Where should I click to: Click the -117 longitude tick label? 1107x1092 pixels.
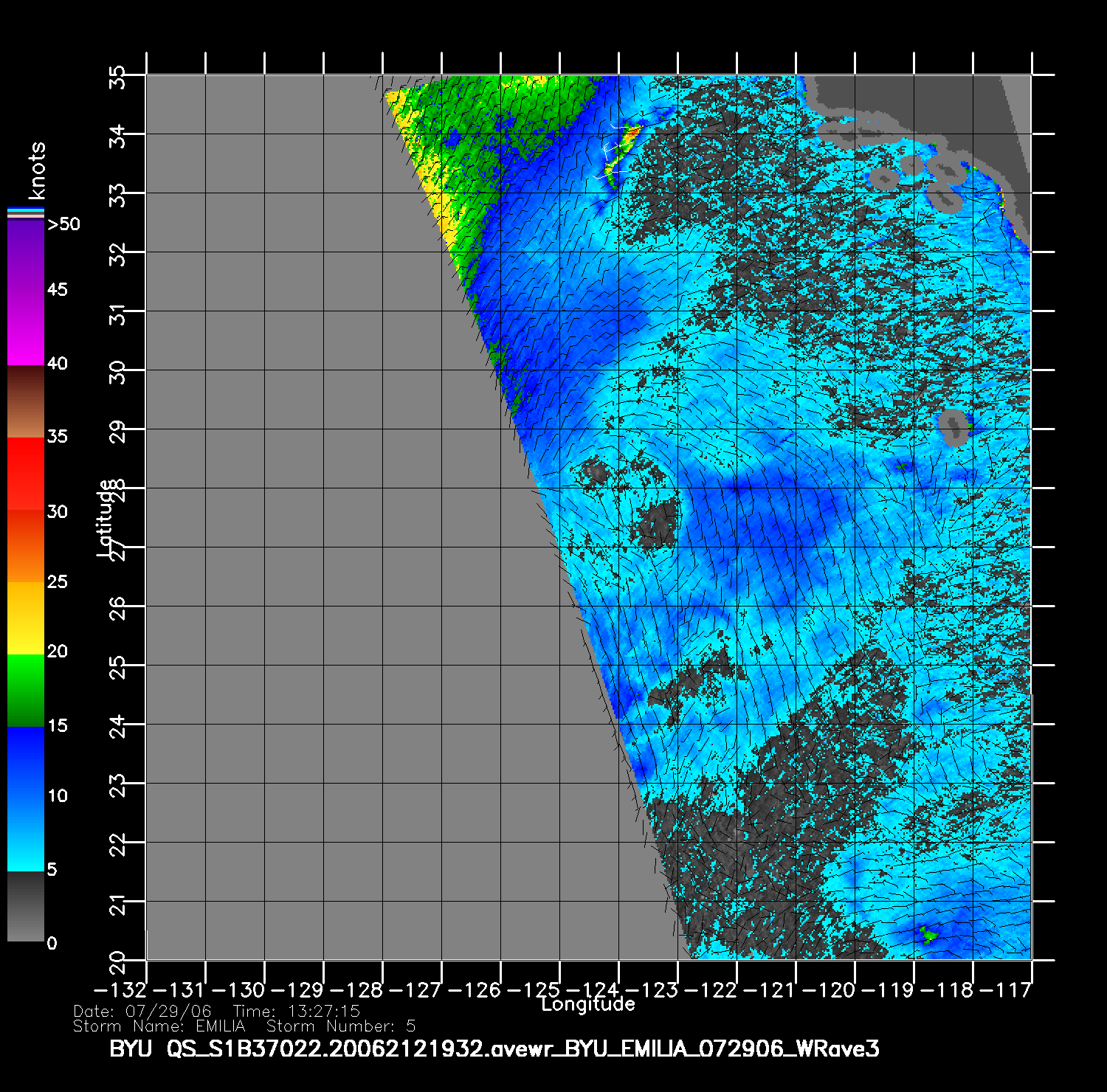point(1016,989)
